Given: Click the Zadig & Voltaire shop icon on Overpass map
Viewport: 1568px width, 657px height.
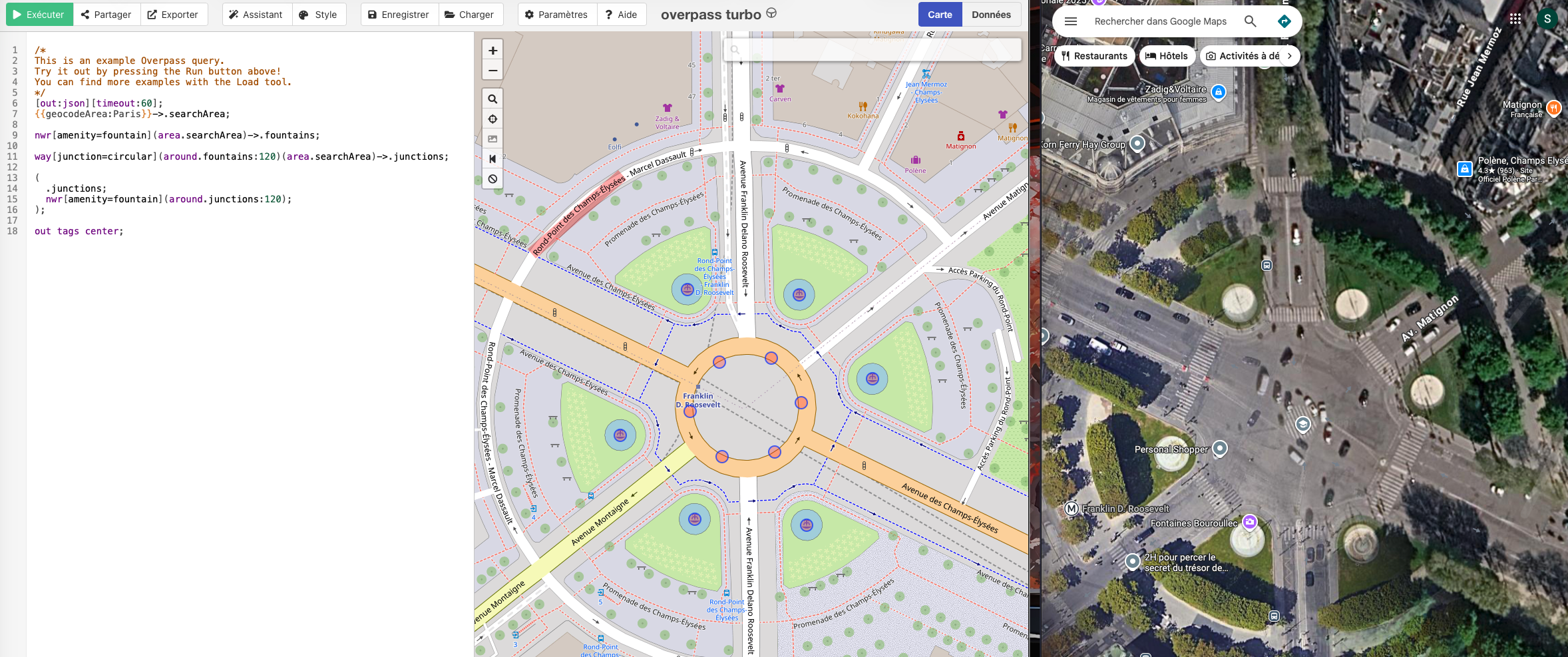Looking at the screenshot, I should [x=668, y=108].
